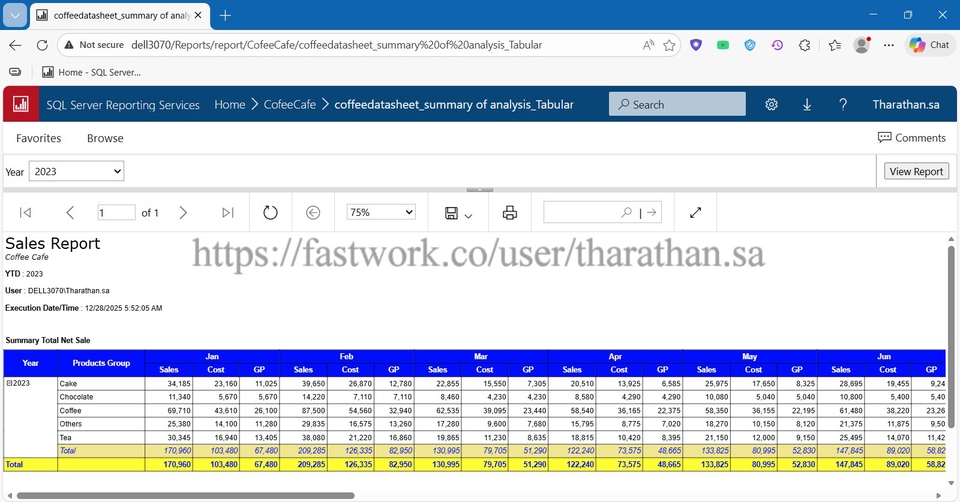The width and height of the screenshot is (960, 502).
Task: Switch report to full screen view
Action: click(696, 212)
